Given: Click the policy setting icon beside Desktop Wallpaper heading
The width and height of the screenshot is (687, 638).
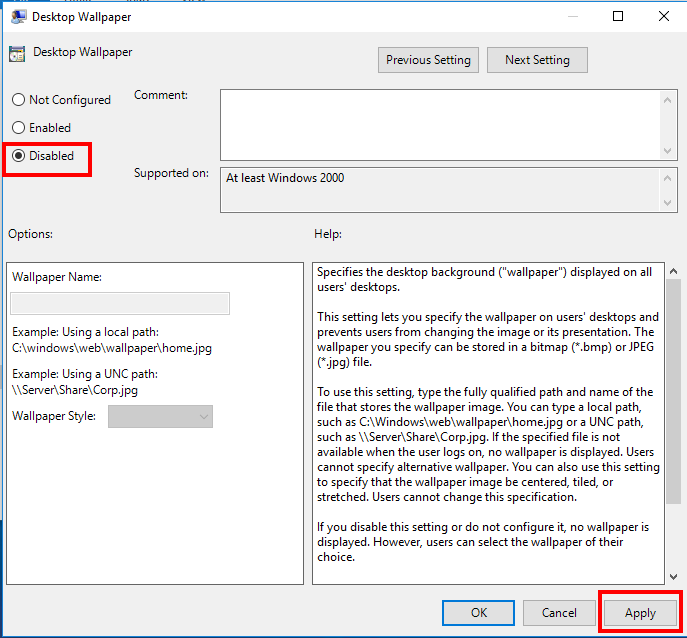Looking at the screenshot, I should (x=17, y=53).
